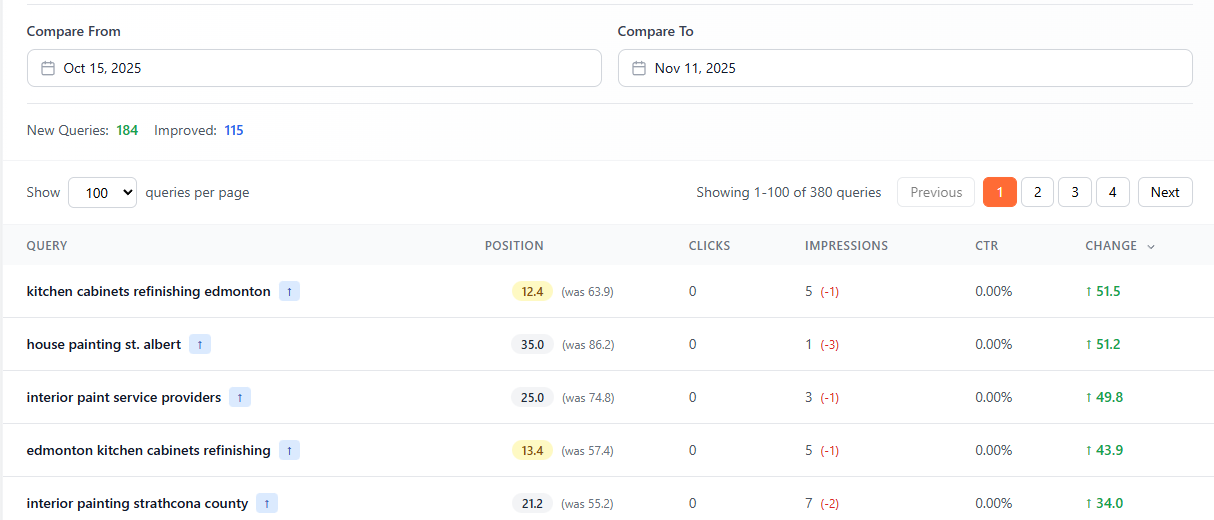Screen dimensions: 1214x520
Task: Click calendar icon in Compare From field
Action: (47, 68)
